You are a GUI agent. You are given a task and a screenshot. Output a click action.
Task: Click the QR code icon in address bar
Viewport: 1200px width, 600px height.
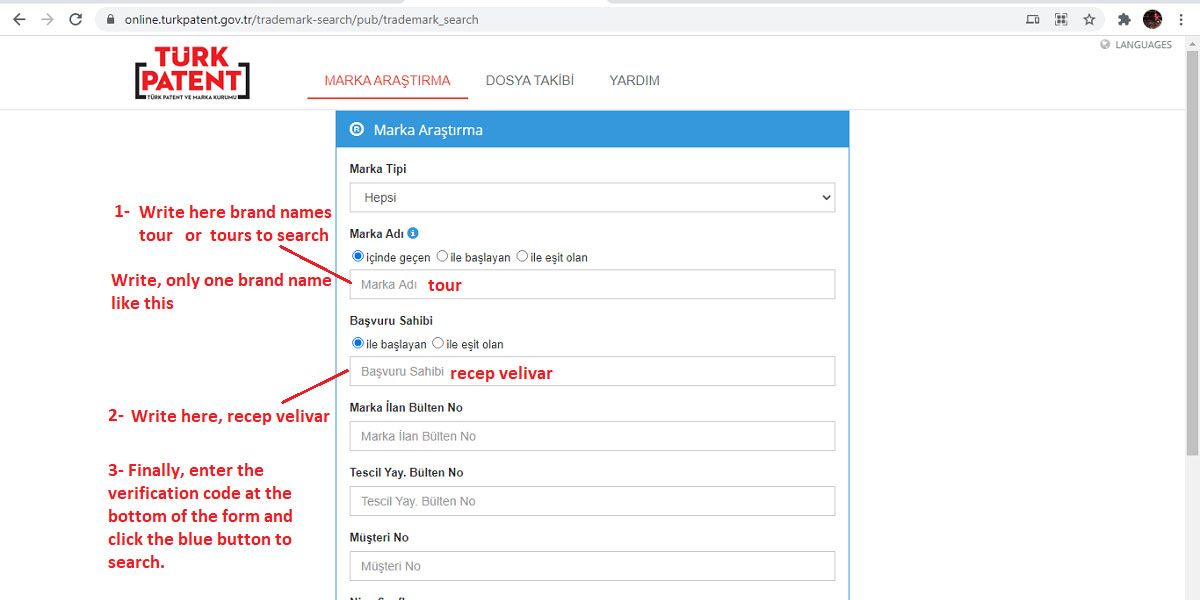point(1061,19)
